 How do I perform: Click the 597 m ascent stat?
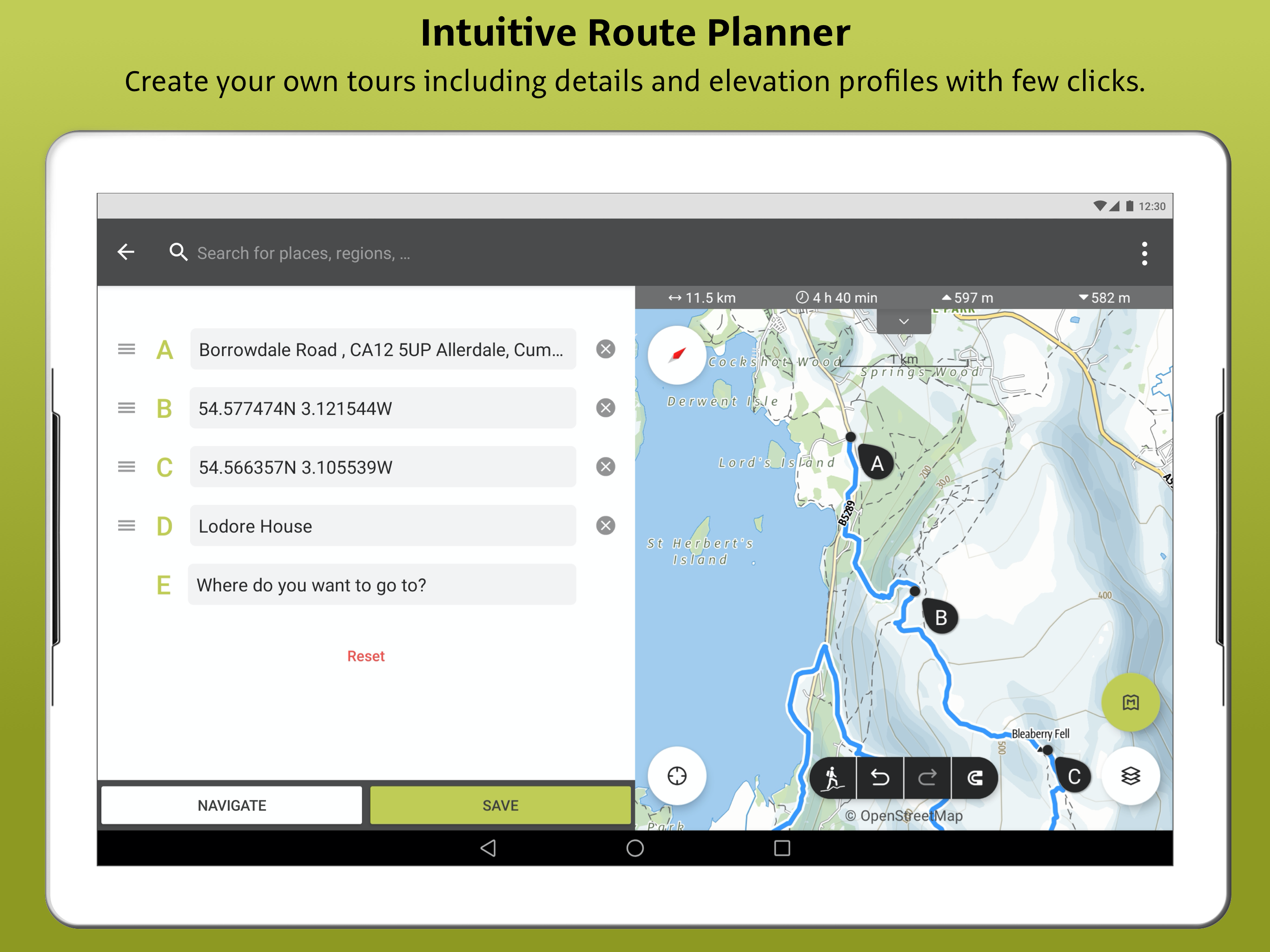pos(967,298)
